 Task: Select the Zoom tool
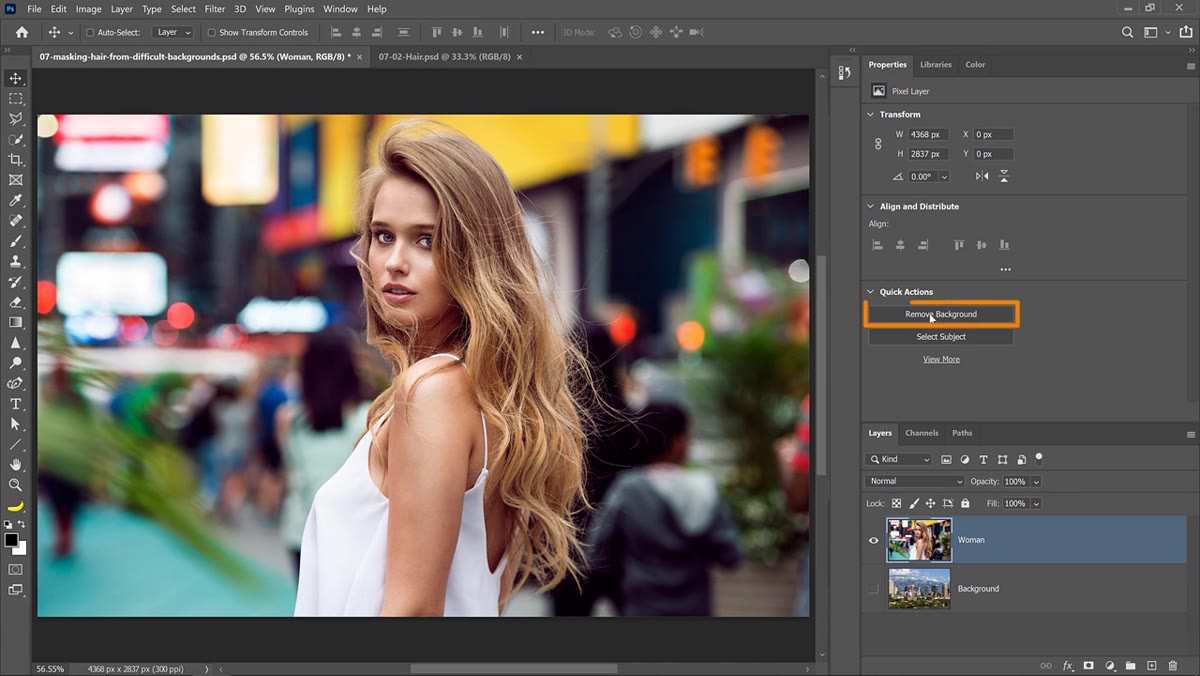15,485
